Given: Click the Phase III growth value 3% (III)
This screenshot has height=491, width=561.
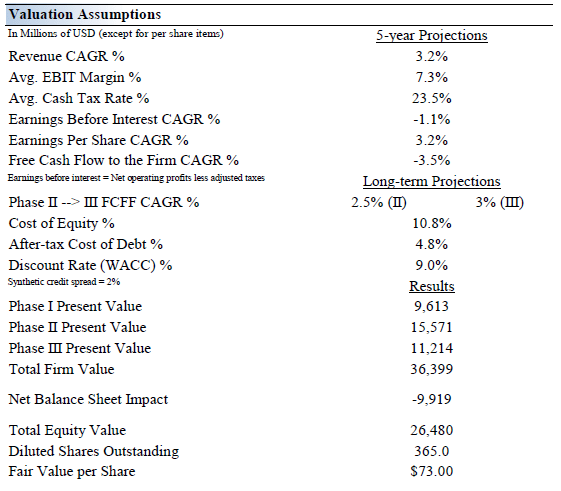Looking at the screenshot, I should tap(499, 203).
